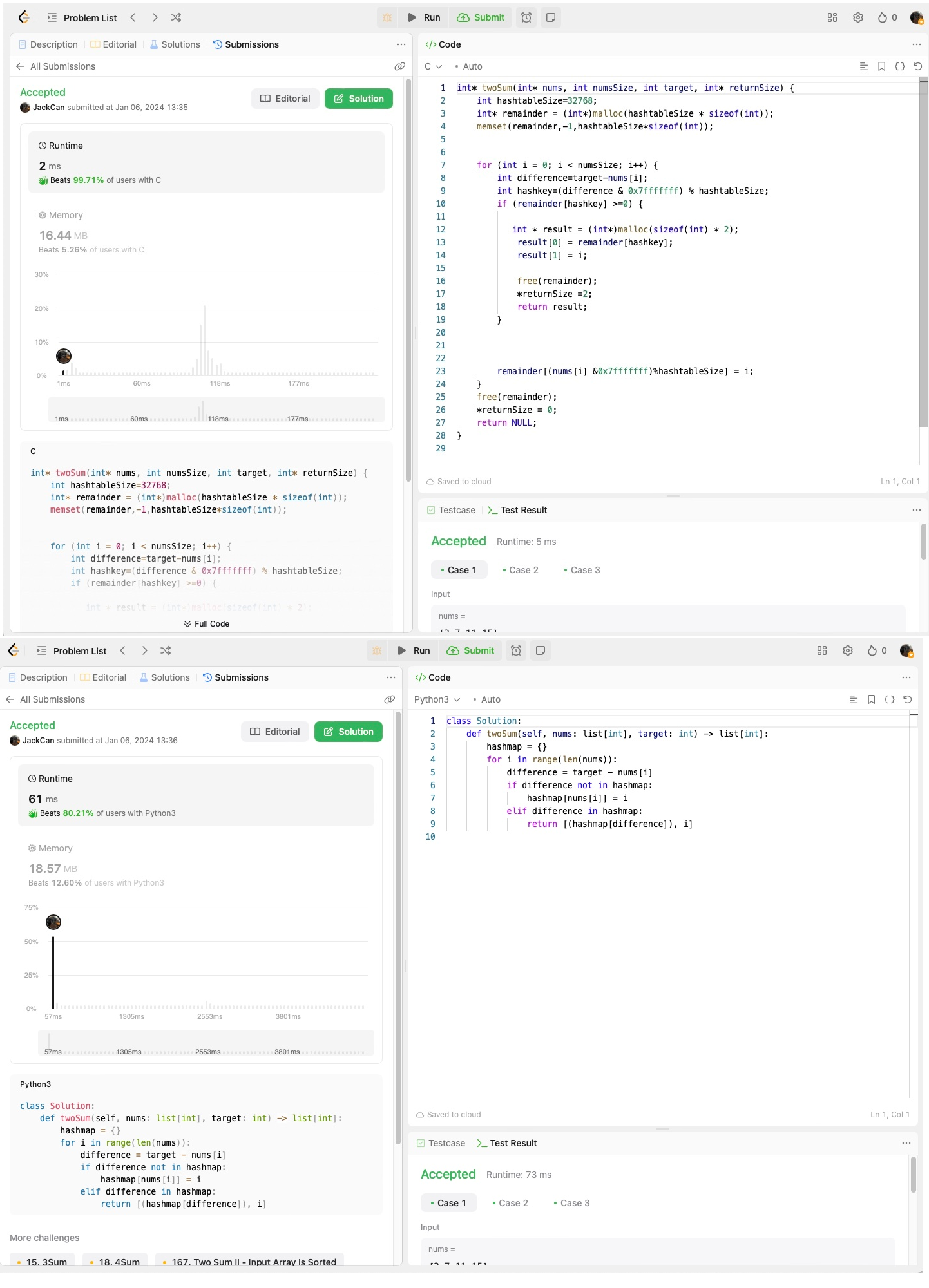Image resolution: width=929 pixels, height=1288 pixels.
Task: Open the notes icon next to the lower timer
Action: 541,650
